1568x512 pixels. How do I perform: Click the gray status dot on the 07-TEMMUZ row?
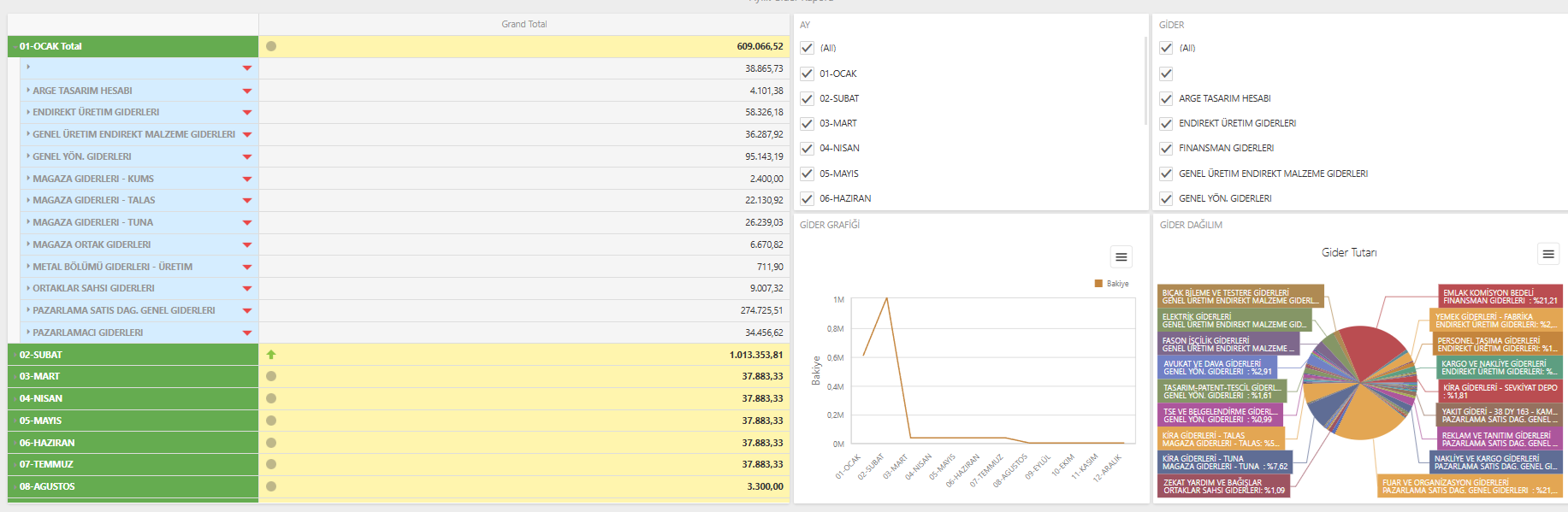tap(271, 464)
